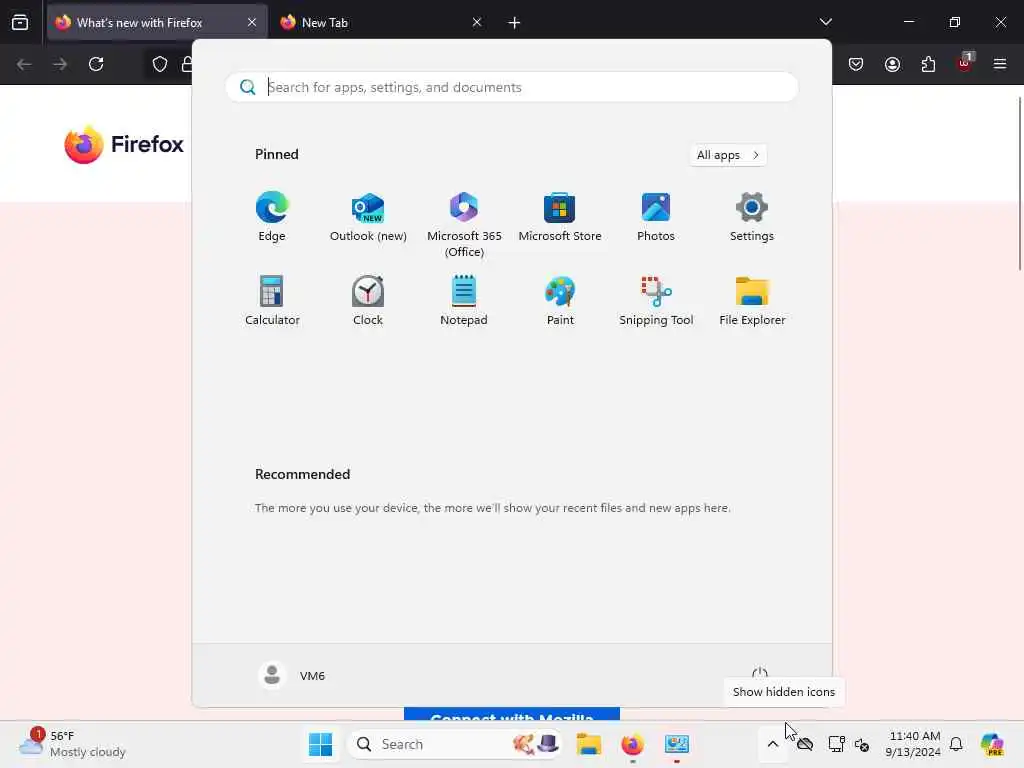Viewport: 1024px width, 768px height.
Task: Click the Start menu power button
Action: pyautogui.click(x=760, y=674)
